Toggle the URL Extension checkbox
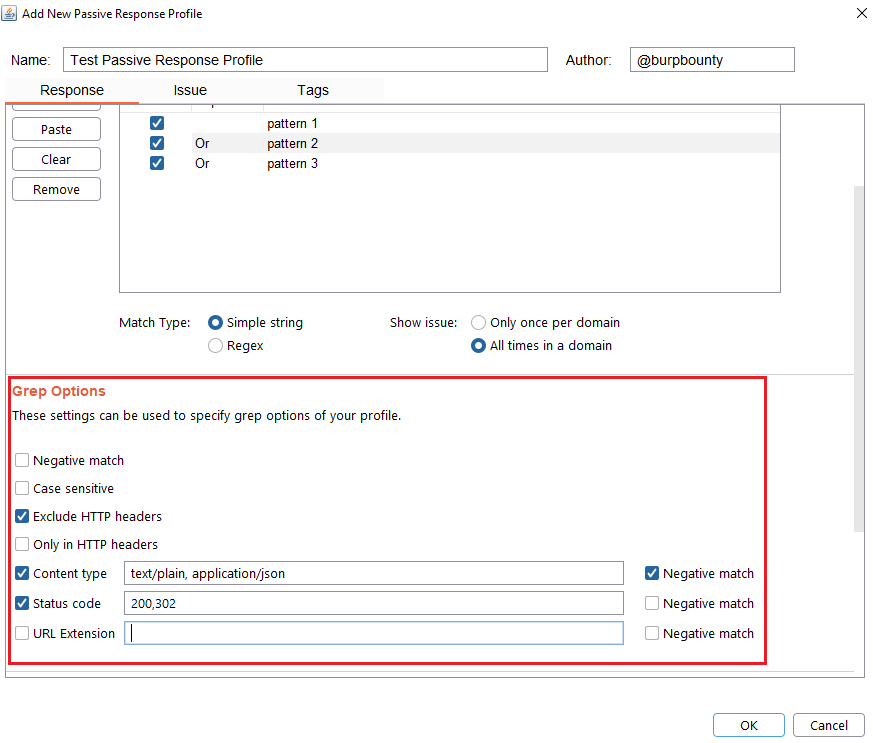Image resolution: width=873 pixels, height=743 pixels. pos(22,633)
